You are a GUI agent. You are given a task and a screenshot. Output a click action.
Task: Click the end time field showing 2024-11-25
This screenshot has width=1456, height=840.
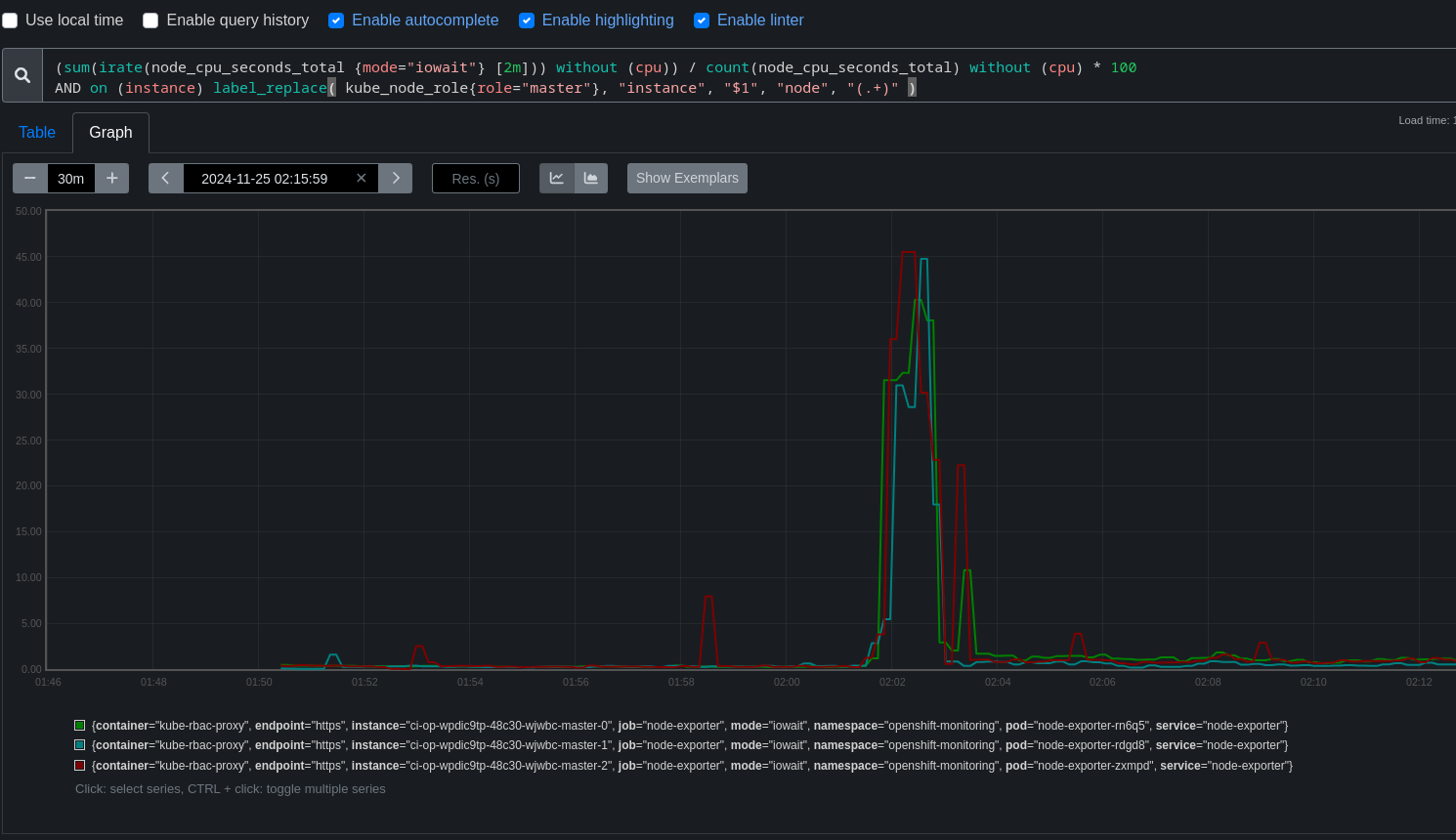point(265,178)
